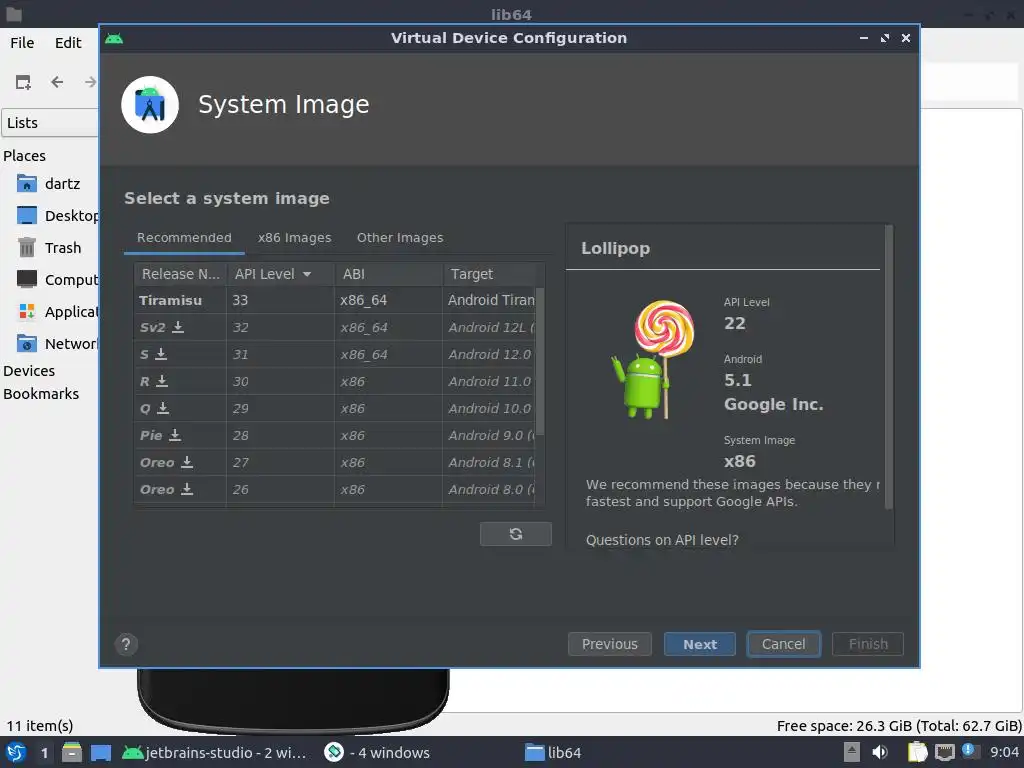Download the Pie system image

click(x=174, y=434)
